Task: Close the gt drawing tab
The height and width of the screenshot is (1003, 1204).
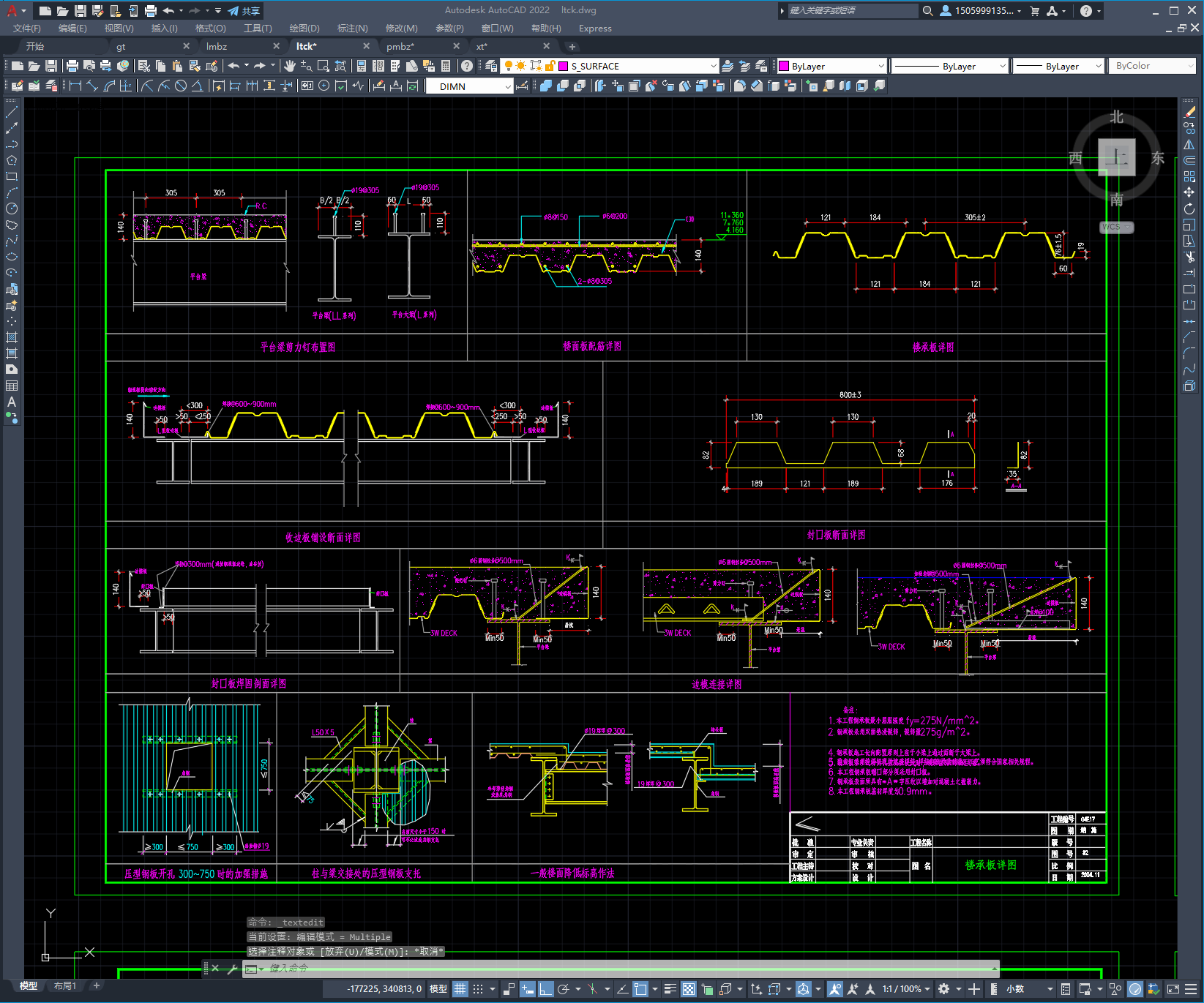Action: point(186,46)
